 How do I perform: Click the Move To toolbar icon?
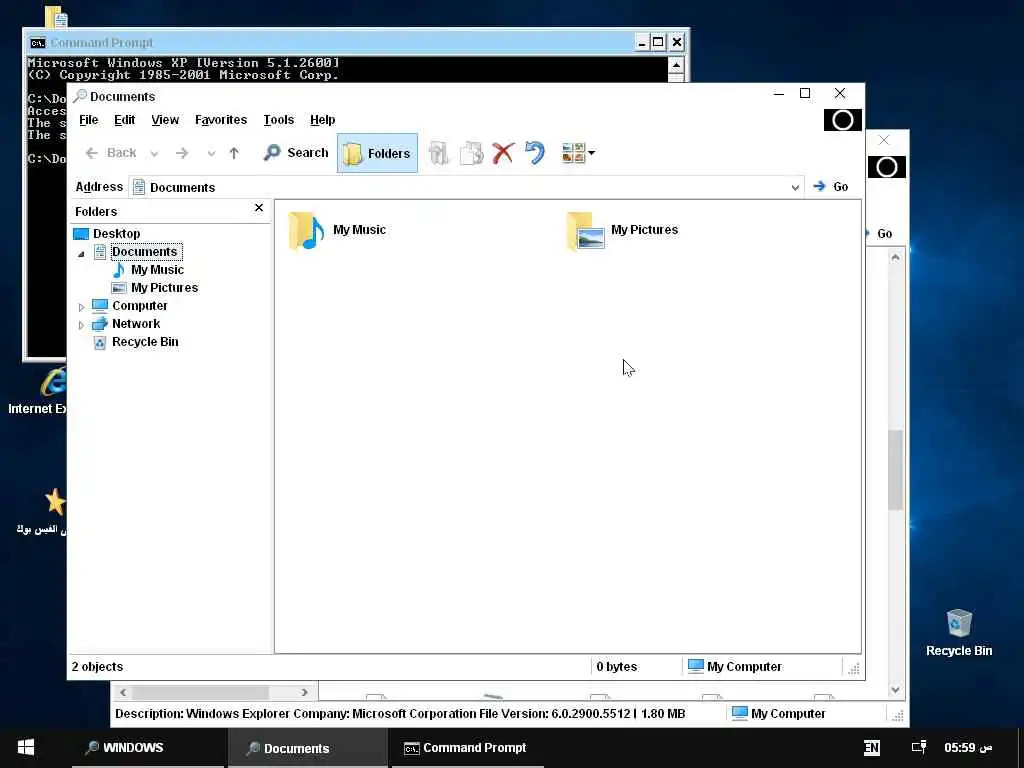439,153
